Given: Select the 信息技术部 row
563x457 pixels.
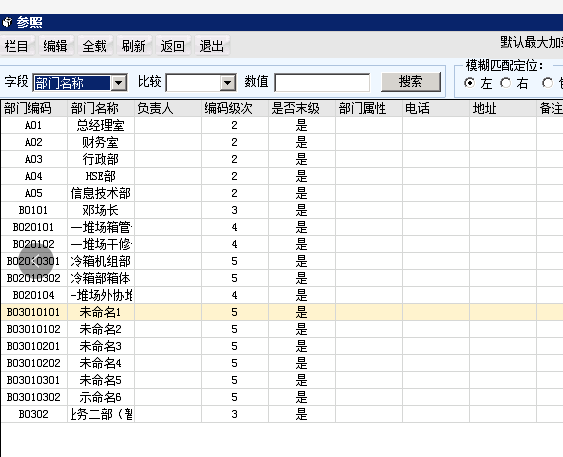Looking at the screenshot, I should pos(282,193).
